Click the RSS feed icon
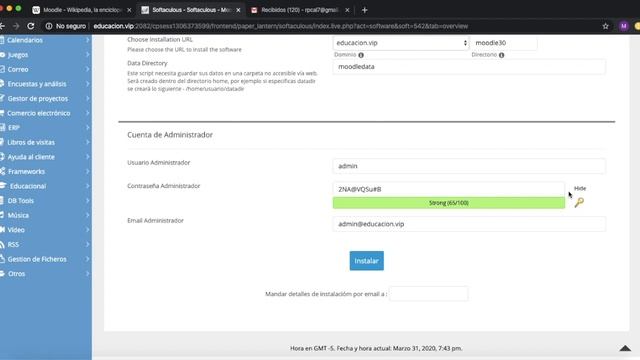The height and width of the screenshot is (360, 640). (2, 244)
